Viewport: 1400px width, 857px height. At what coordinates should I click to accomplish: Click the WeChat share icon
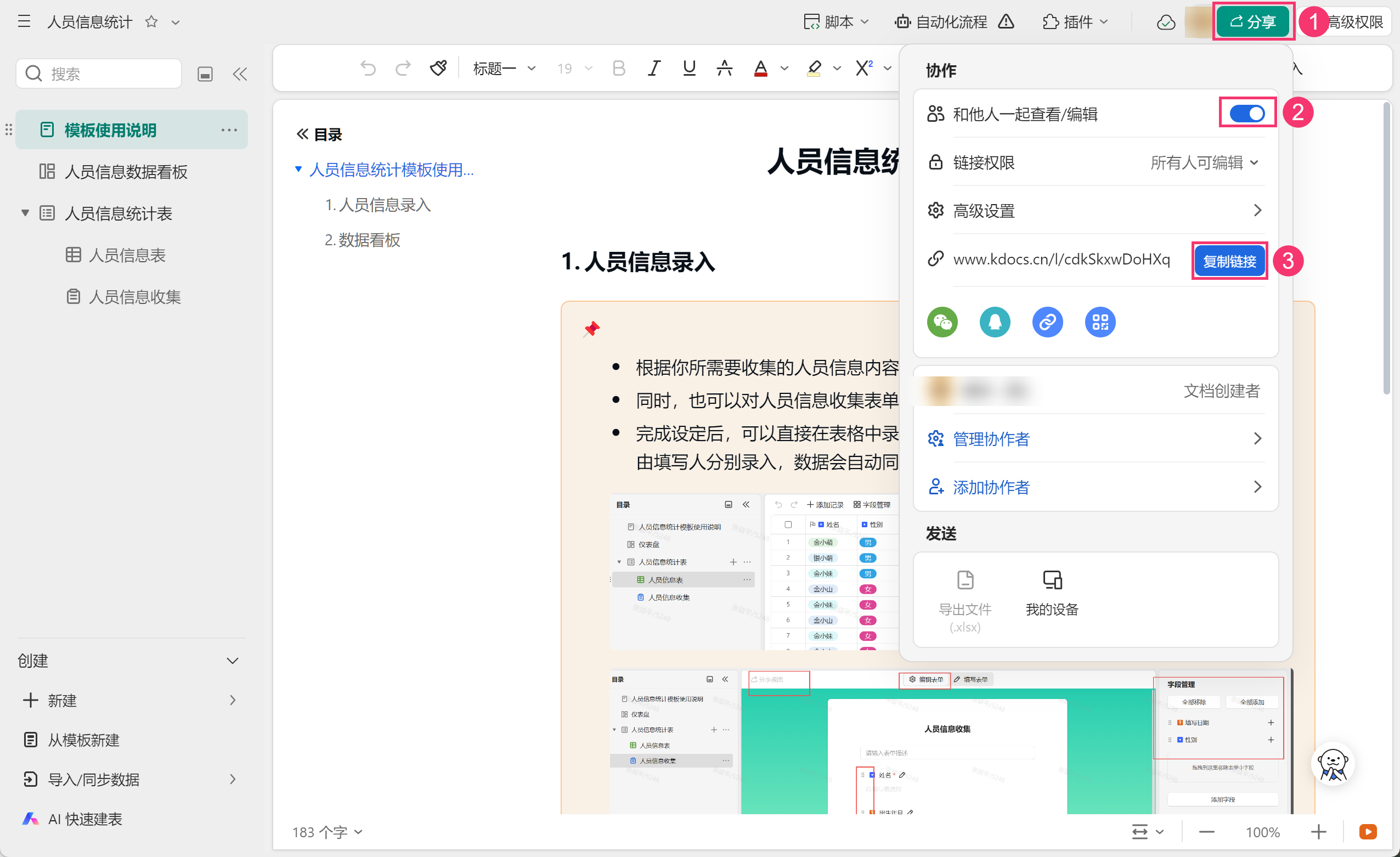click(942, 322)
